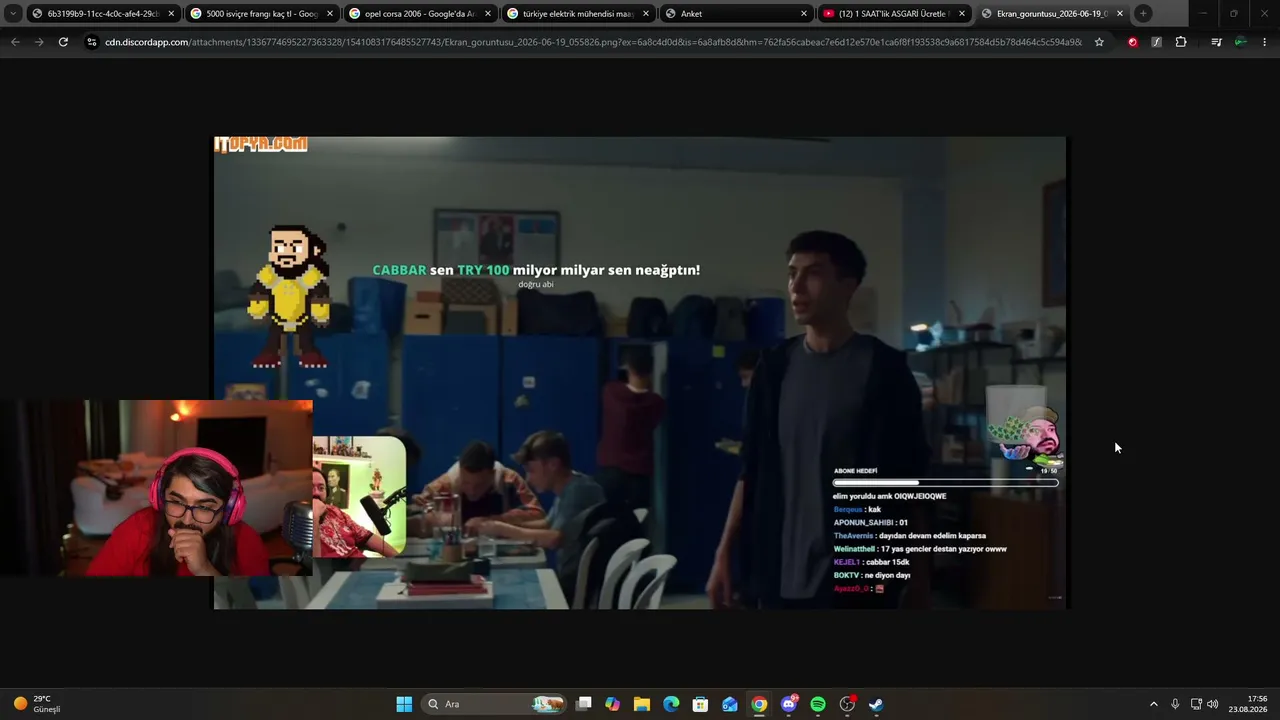Close the türkiye elektrik mühendisi tab

(x=646, y=14)
